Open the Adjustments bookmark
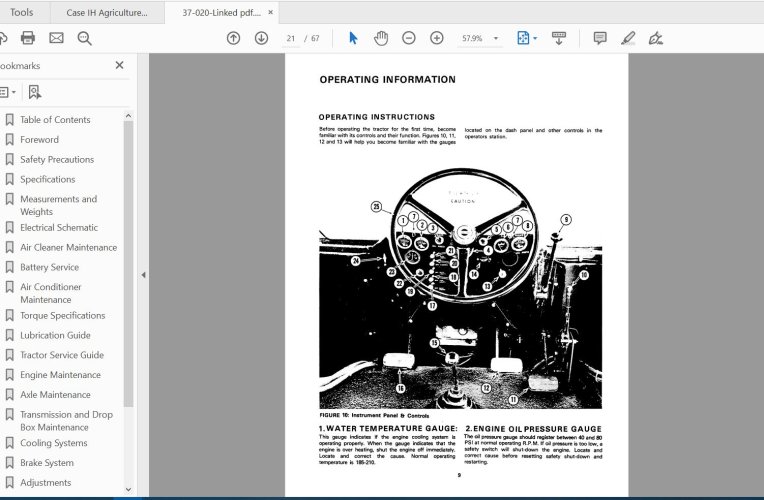 [45, 482]
